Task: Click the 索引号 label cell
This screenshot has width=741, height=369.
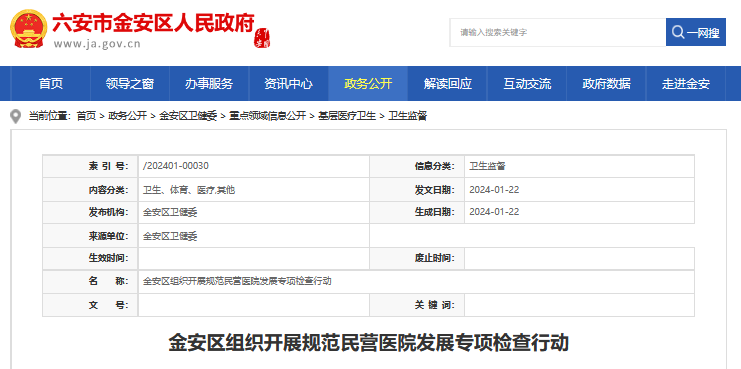Action: tap(90, 166)
